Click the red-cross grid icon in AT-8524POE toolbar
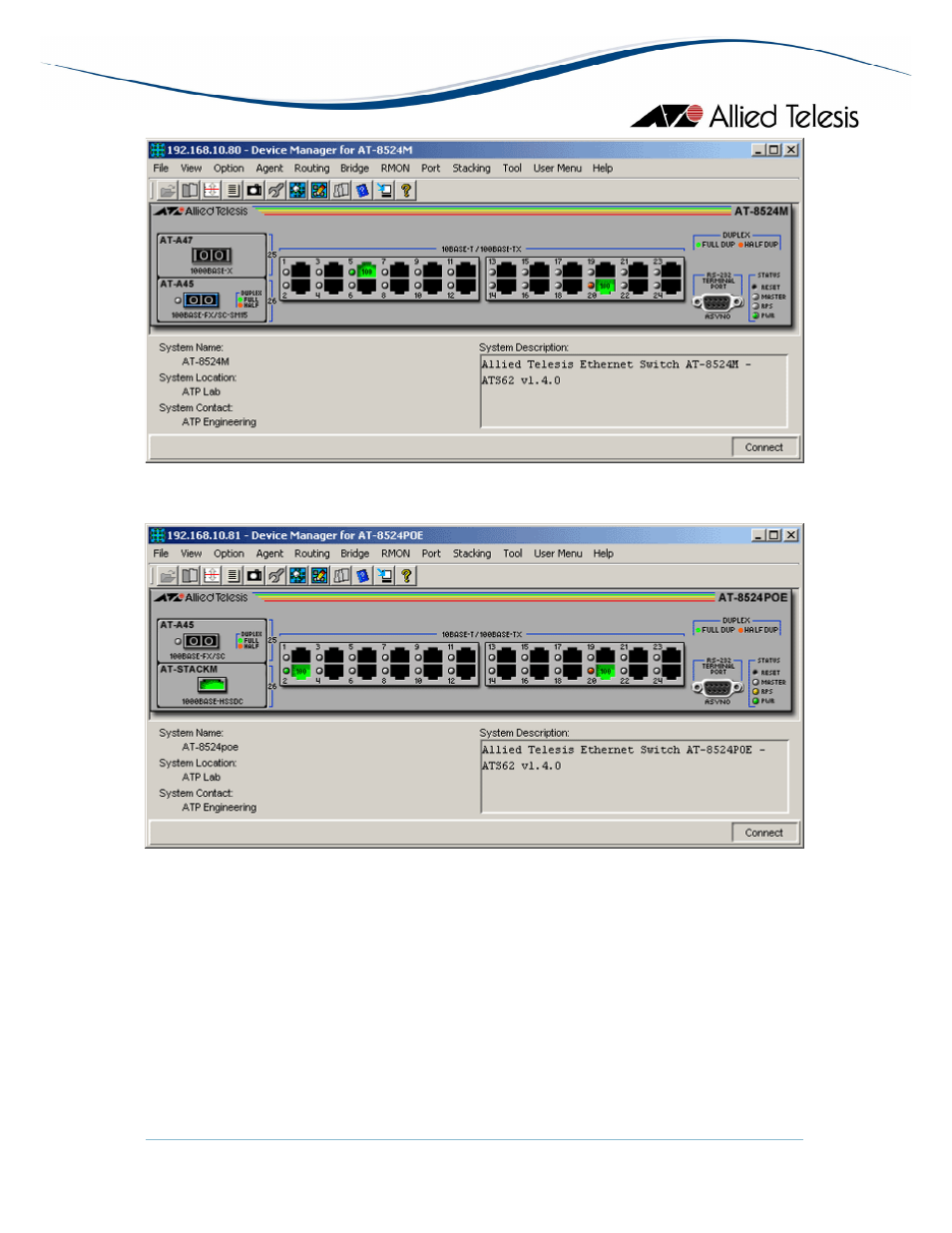Screen dimensions: 952x1233 tap(212, 575)
